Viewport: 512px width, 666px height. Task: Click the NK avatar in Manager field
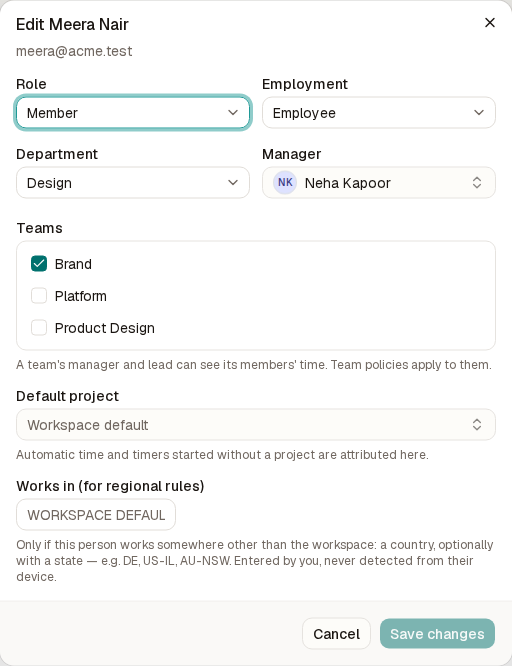[x=285, y=183]
